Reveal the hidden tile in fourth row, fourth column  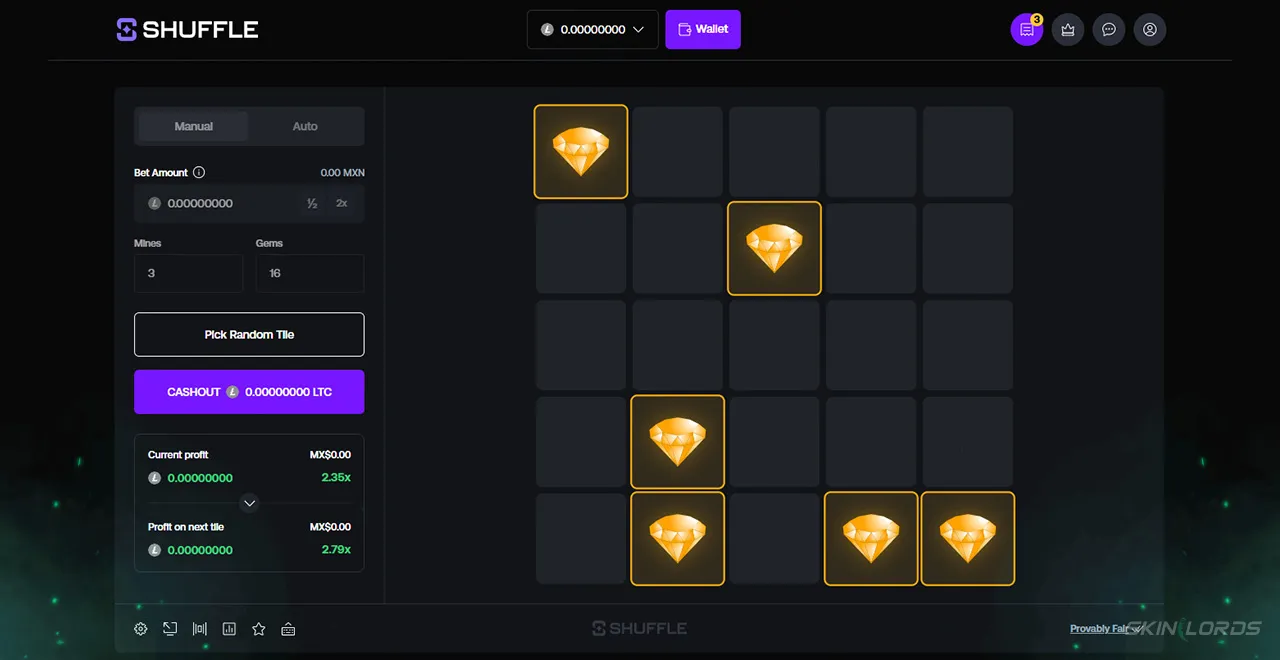pos(871,442)
